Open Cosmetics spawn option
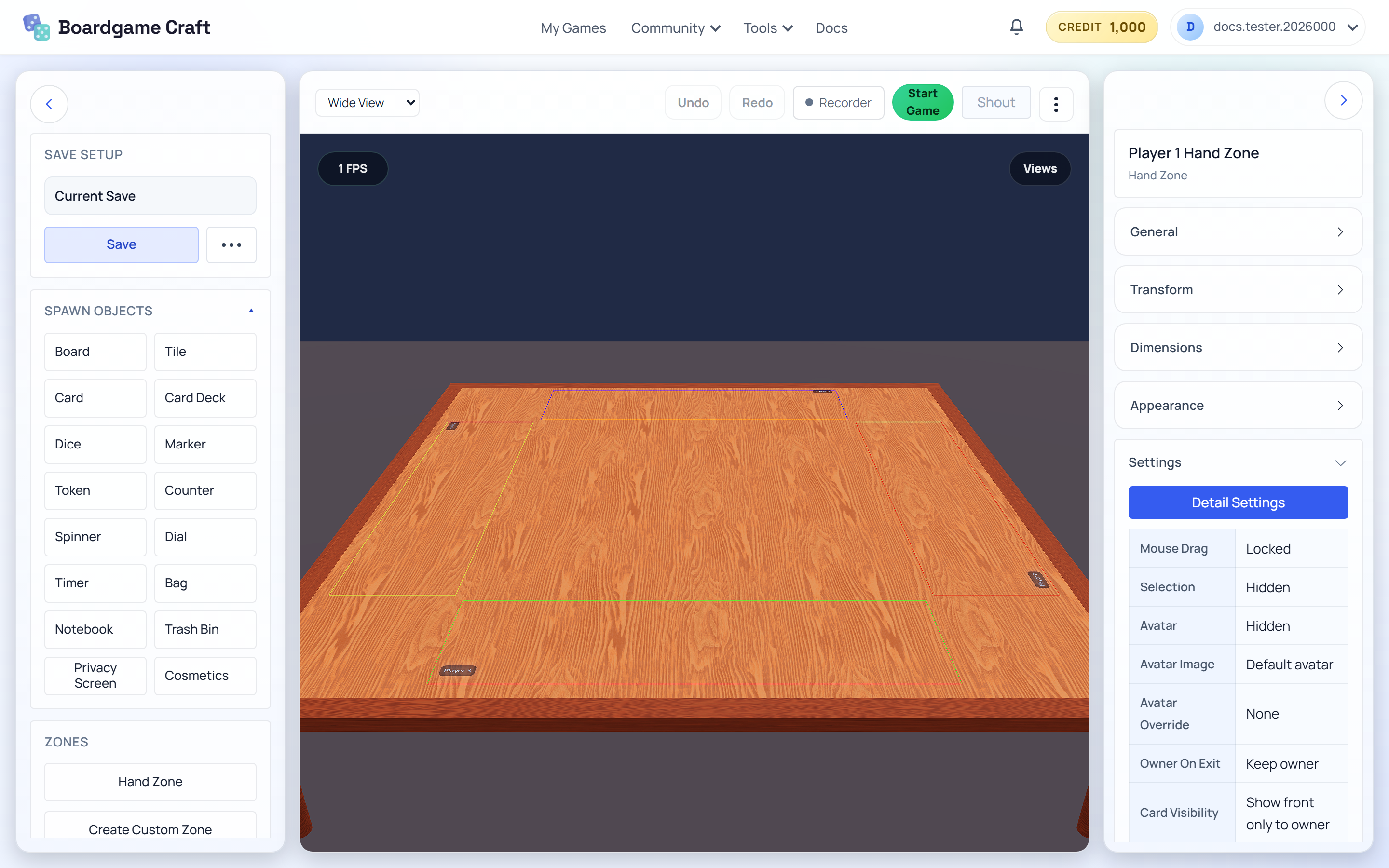This screenshot has width=1389, height=868. (205, 676)
